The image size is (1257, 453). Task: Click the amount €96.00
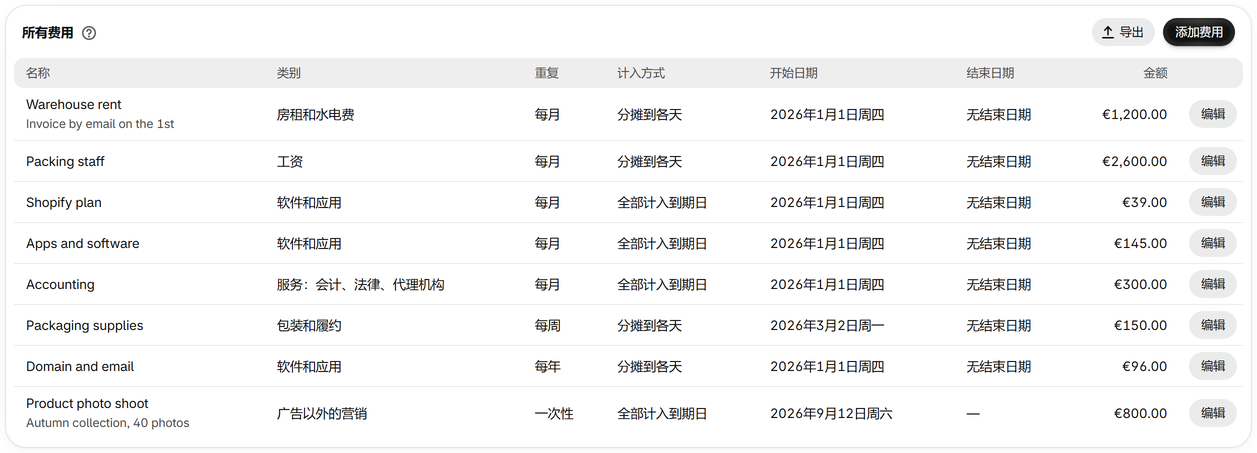pyautogui.click(x=1144, y=366)
